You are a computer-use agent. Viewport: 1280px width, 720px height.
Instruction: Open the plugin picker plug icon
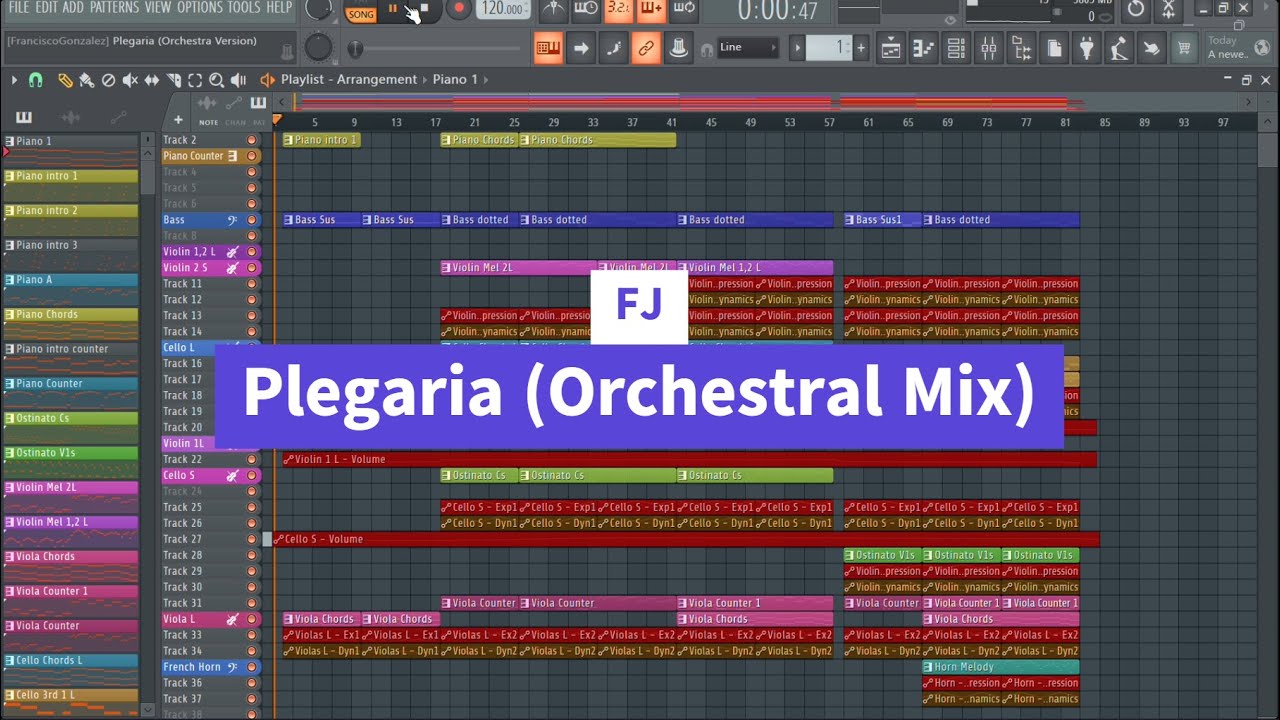tap(1087, 48)
